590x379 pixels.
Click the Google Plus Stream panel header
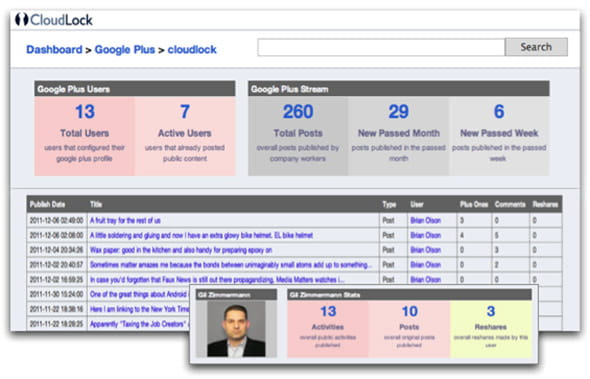point(399,89)
